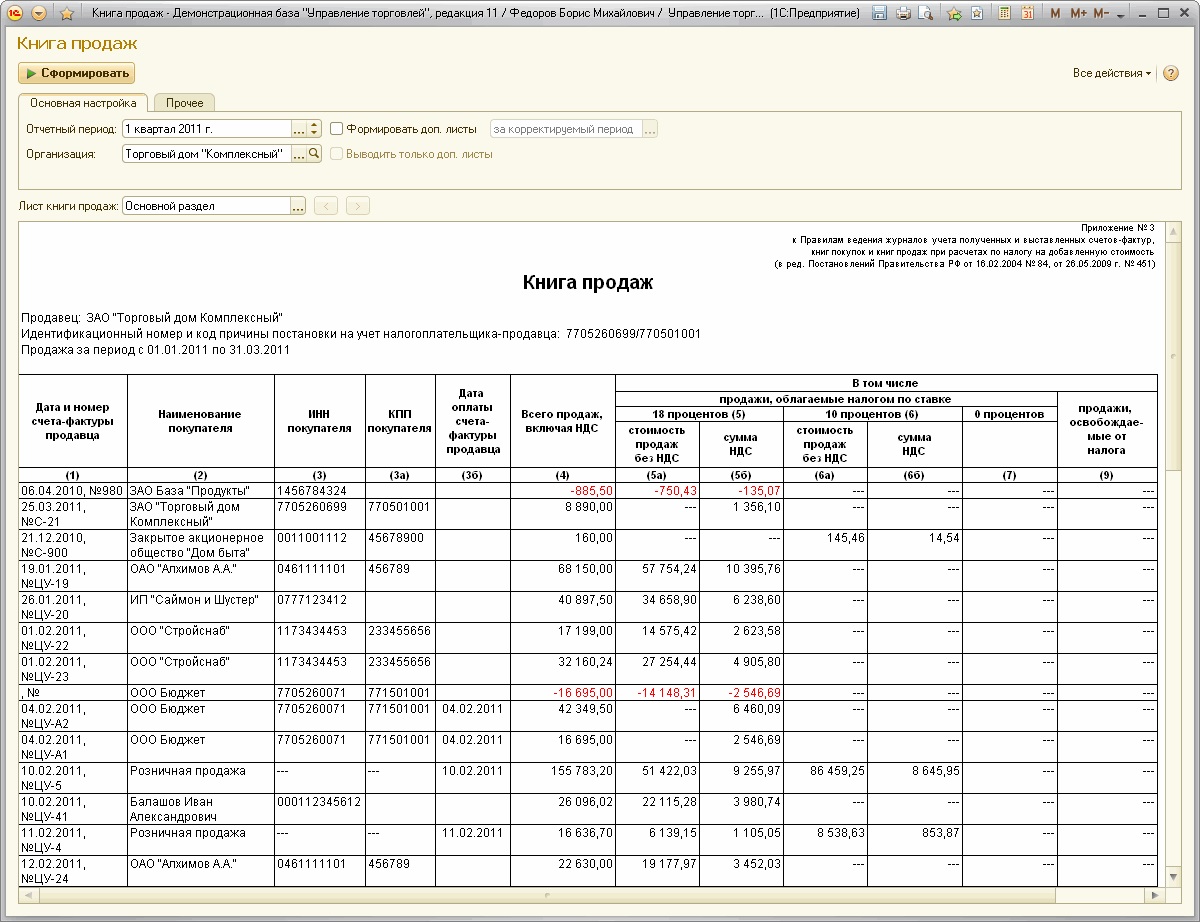Click the M- memory subtract button
The height and width of the screenshot is (922, 1200).
(x=1101, y=14)
